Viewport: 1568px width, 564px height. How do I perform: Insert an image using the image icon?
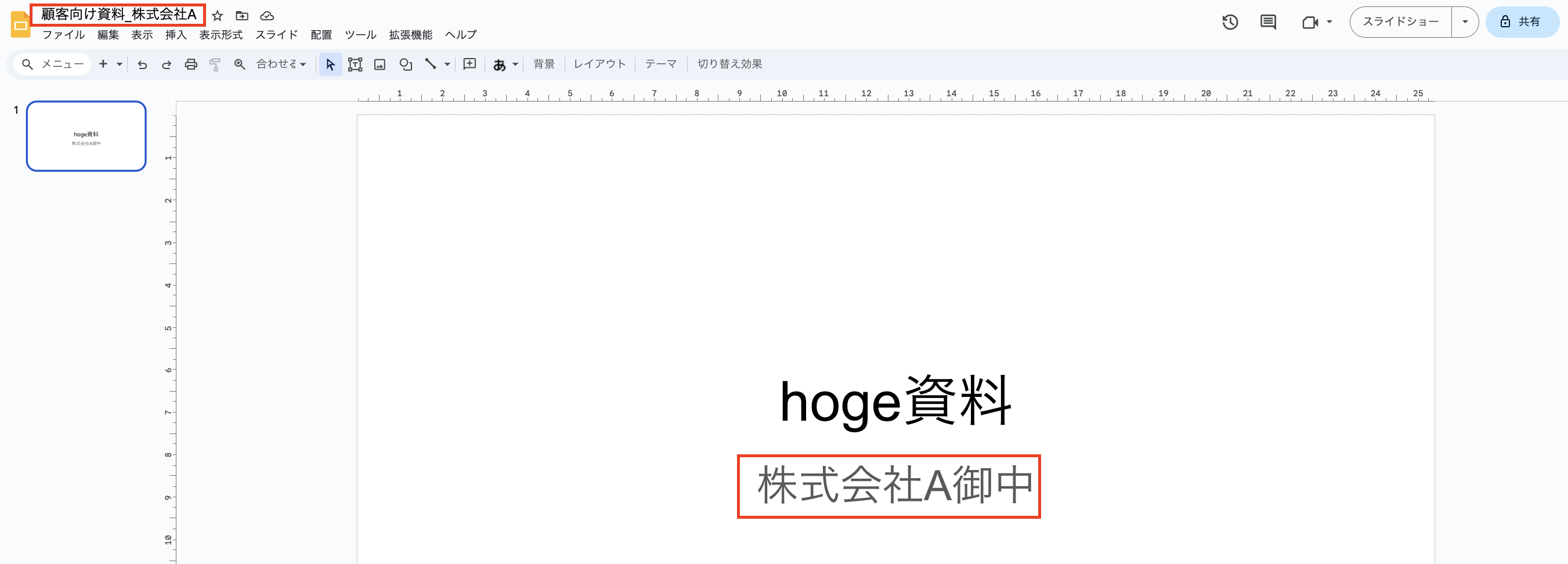[380, 63]
